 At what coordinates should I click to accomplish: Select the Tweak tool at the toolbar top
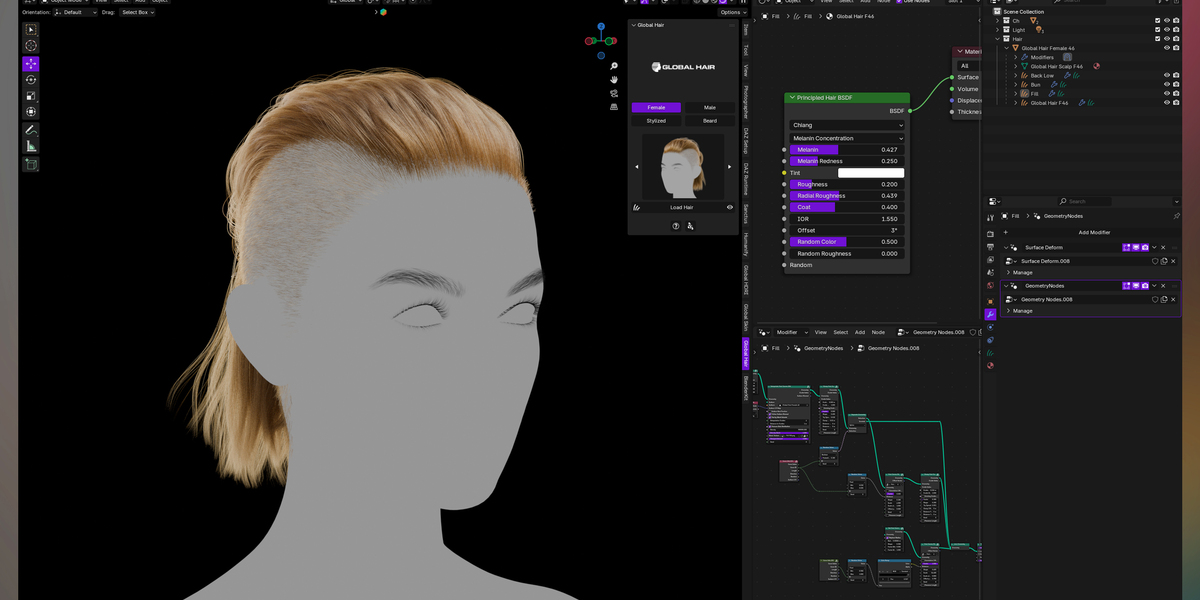(x=30, y=29)
